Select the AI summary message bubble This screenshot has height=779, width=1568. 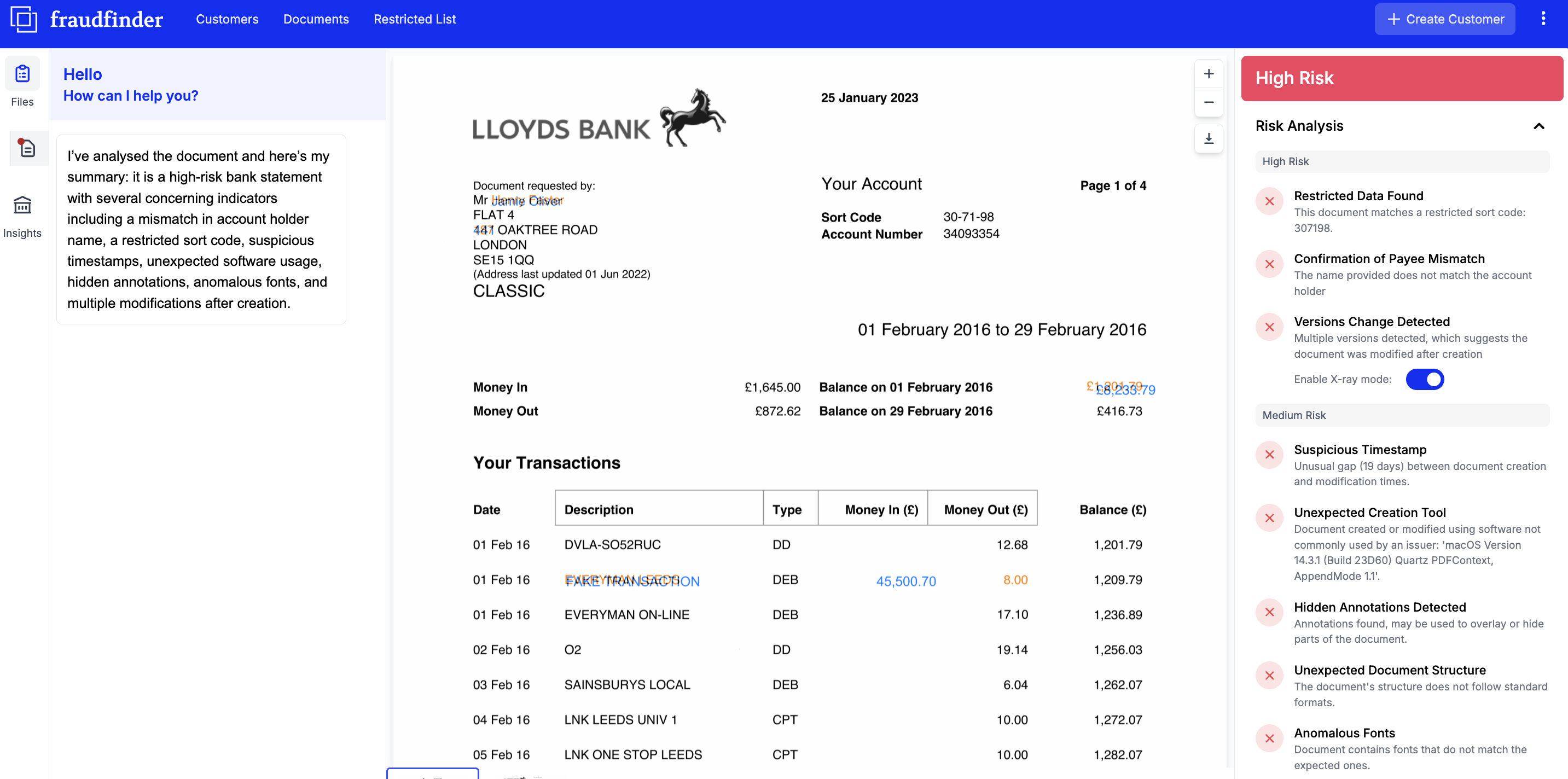tap(201, 229)
